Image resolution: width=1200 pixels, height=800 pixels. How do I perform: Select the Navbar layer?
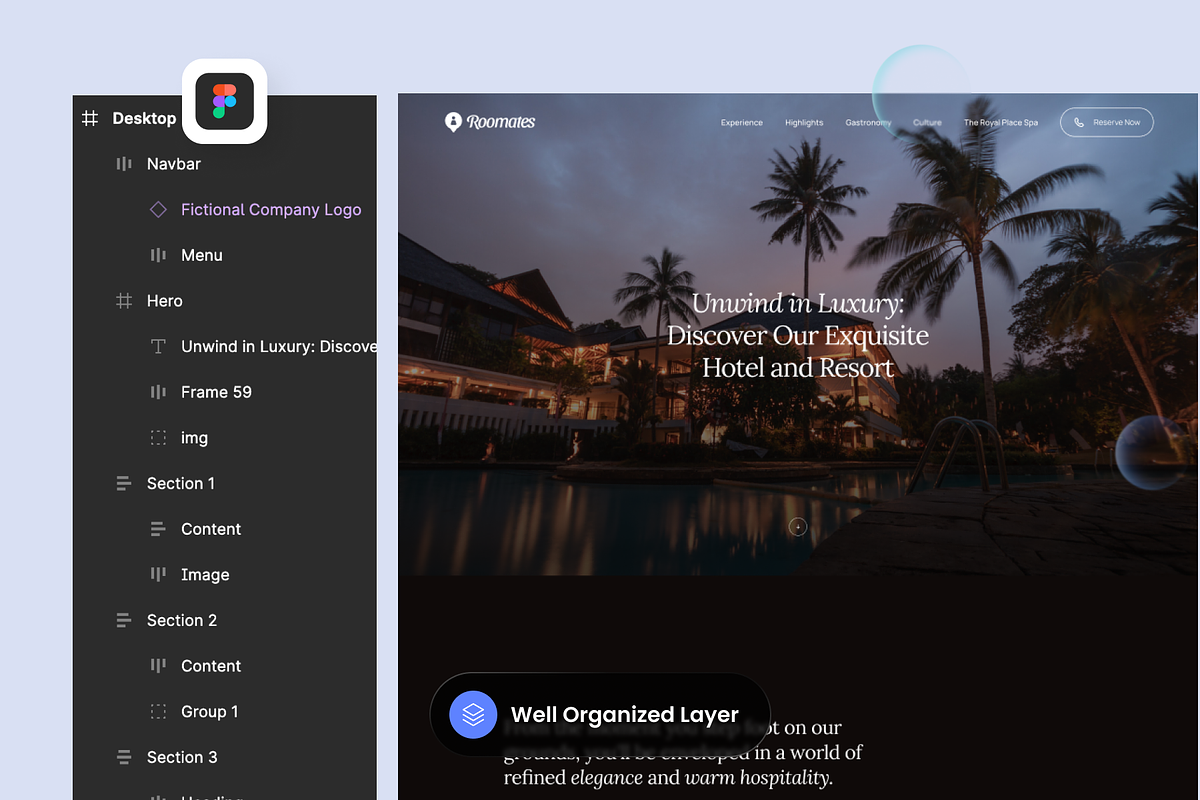(174, 164)
